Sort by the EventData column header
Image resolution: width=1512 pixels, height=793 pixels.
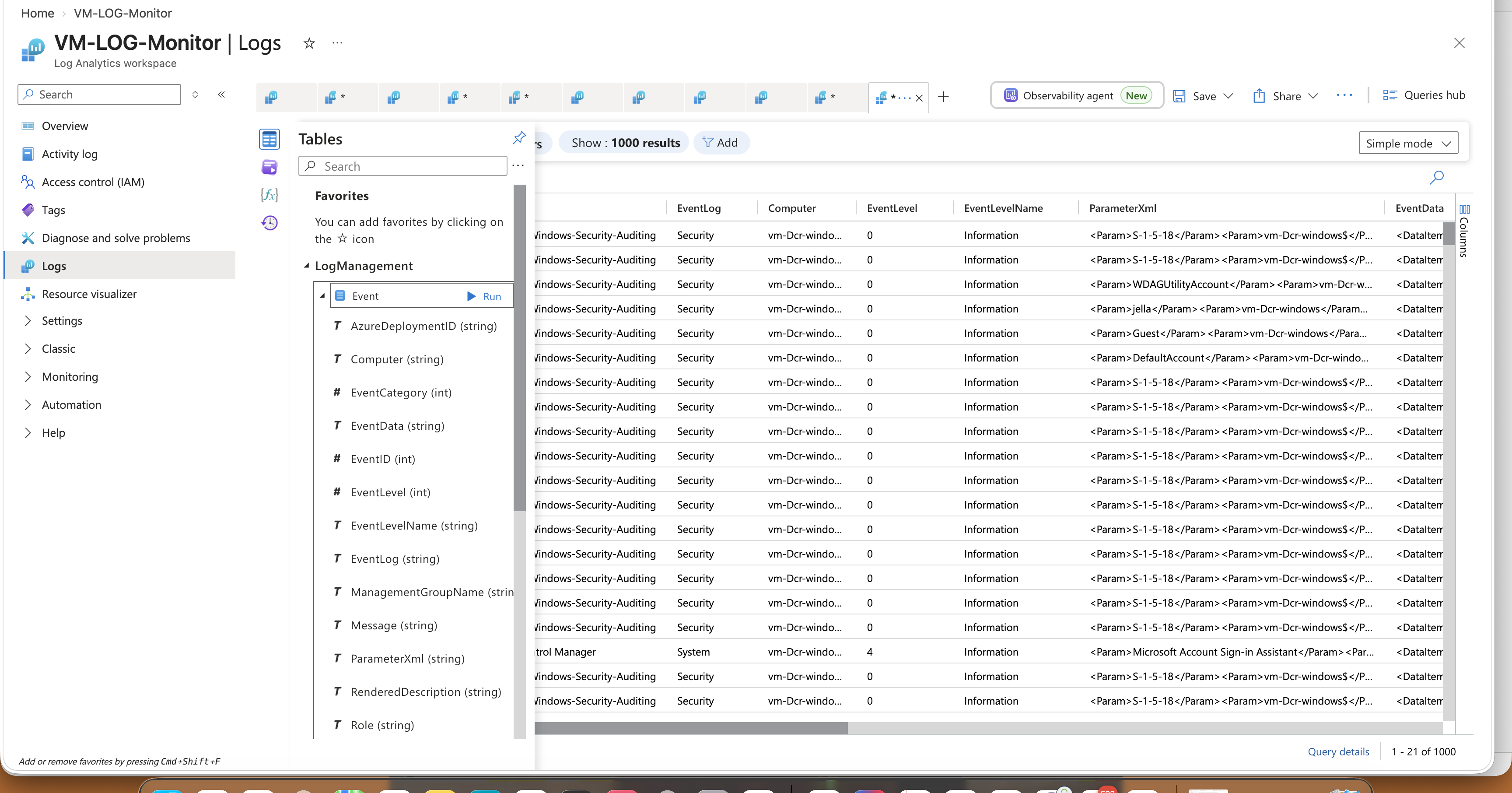(1419, 208)
